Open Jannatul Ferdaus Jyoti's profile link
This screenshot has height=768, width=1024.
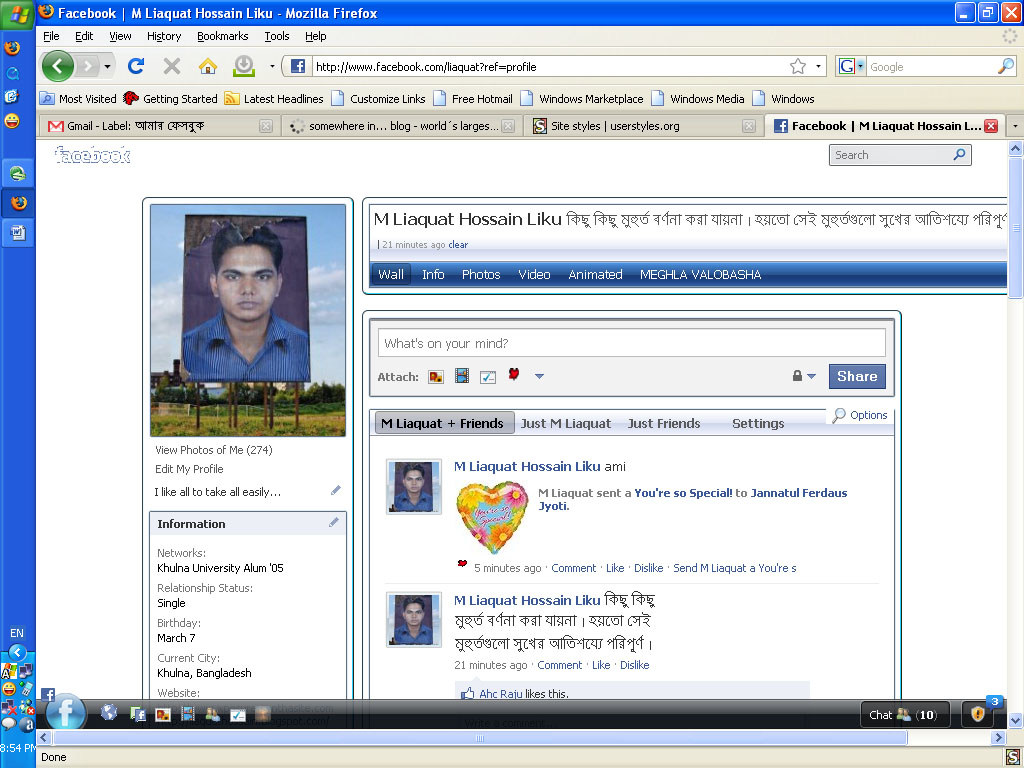click(x=799, y=493)
